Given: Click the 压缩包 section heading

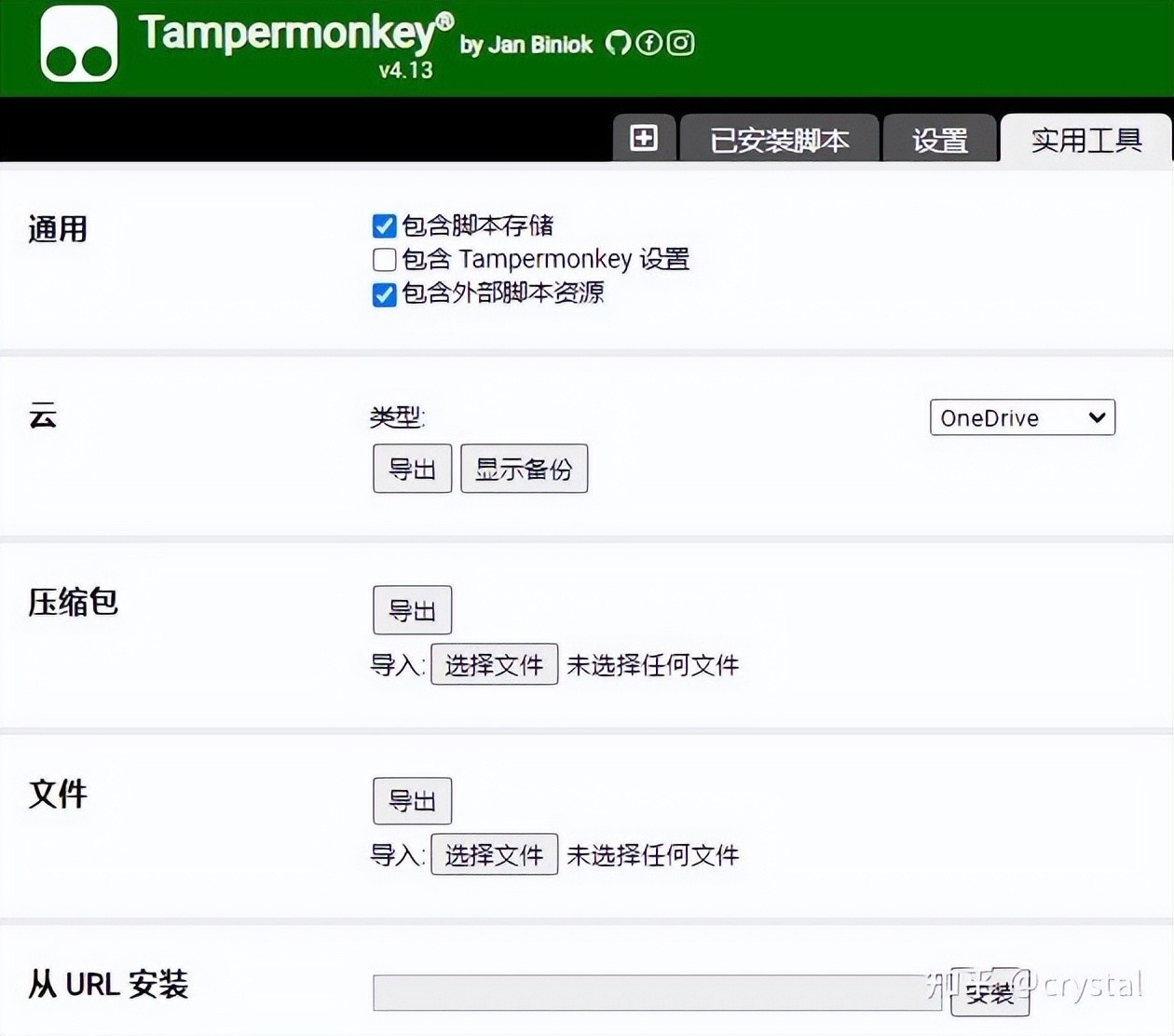Looking at the screenshot, I should pyautogui.click(x=73, y=602).
